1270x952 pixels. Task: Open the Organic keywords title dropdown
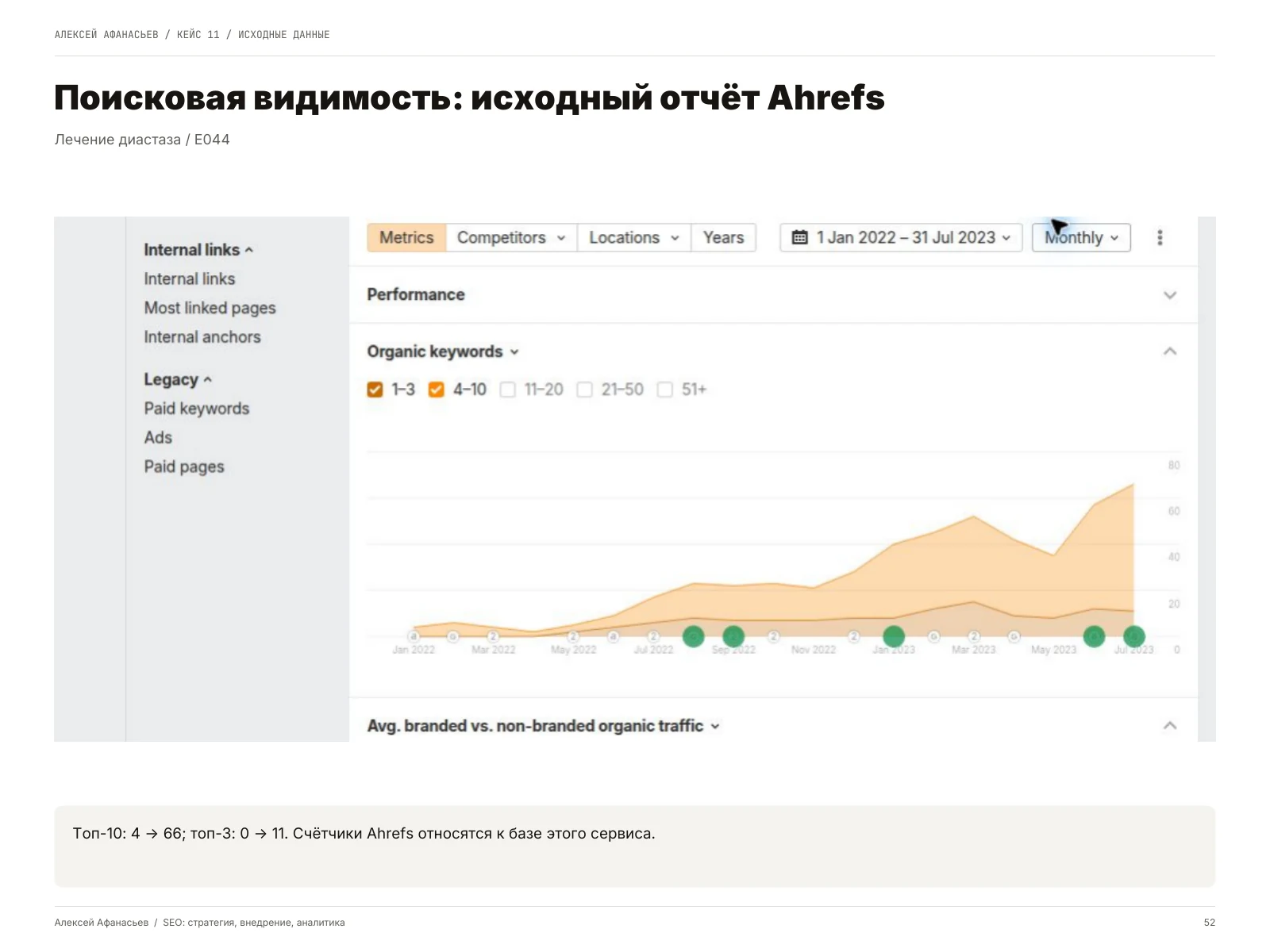[x=442, y=351]
